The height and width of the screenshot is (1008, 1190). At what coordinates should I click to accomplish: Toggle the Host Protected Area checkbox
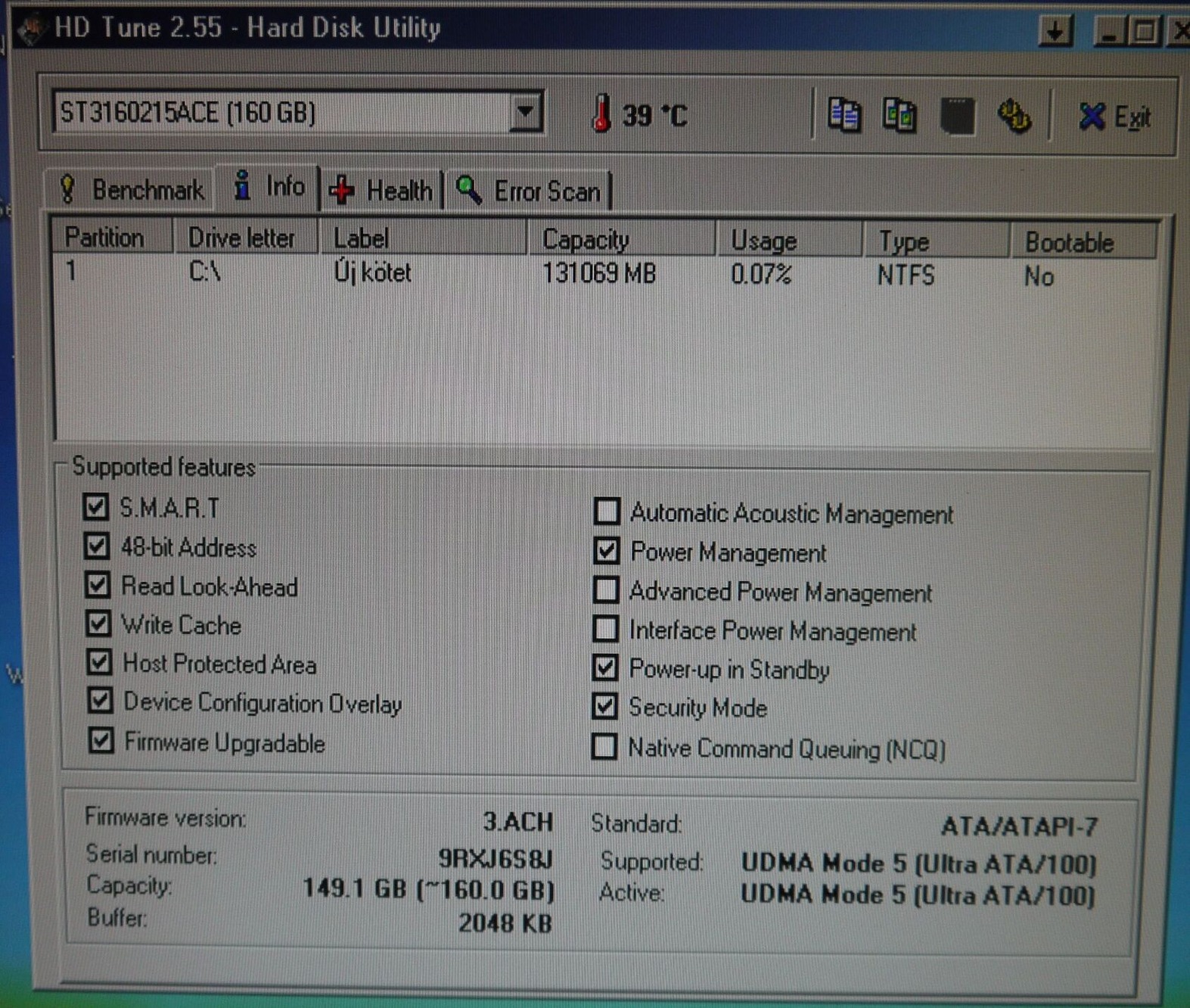coord(99,662)
